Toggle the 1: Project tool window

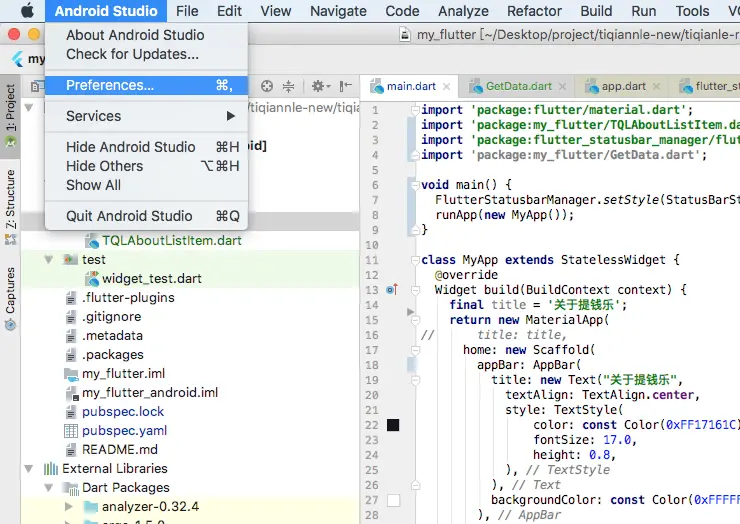coord(10,115)
